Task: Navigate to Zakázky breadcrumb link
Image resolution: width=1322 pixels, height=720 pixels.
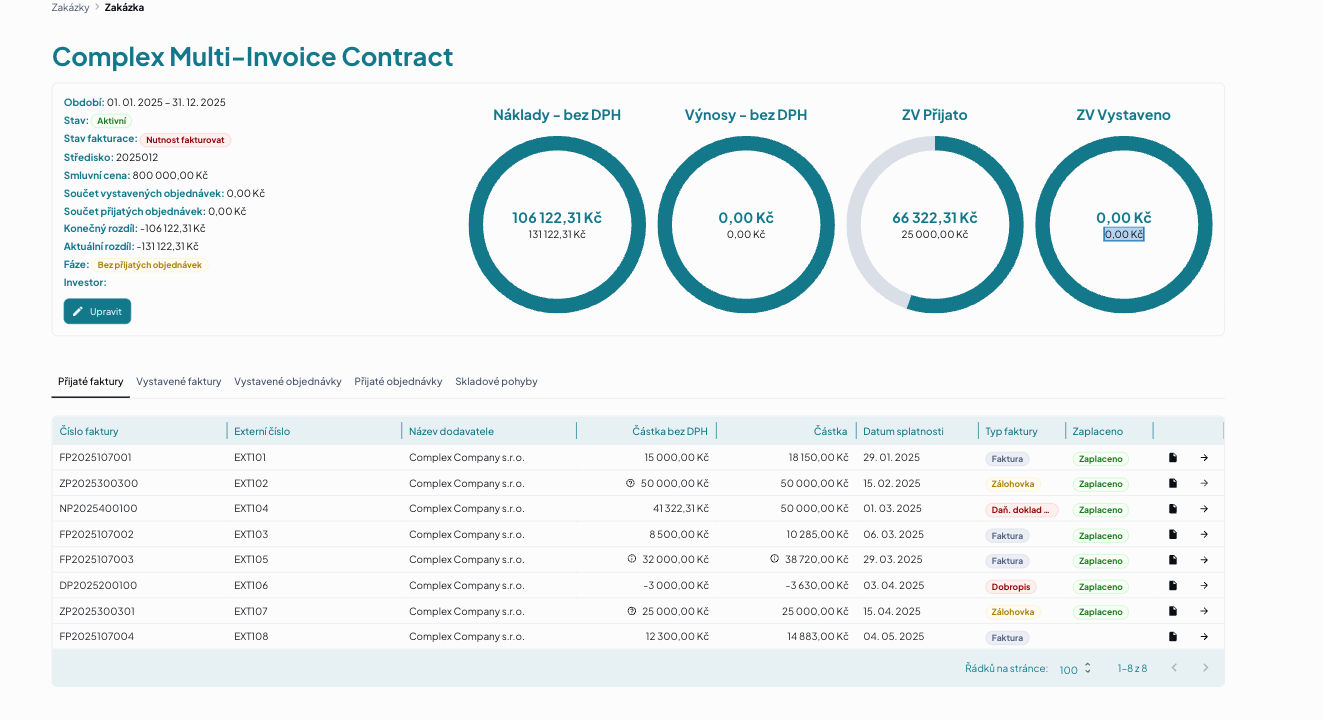Action: [70, 7]
